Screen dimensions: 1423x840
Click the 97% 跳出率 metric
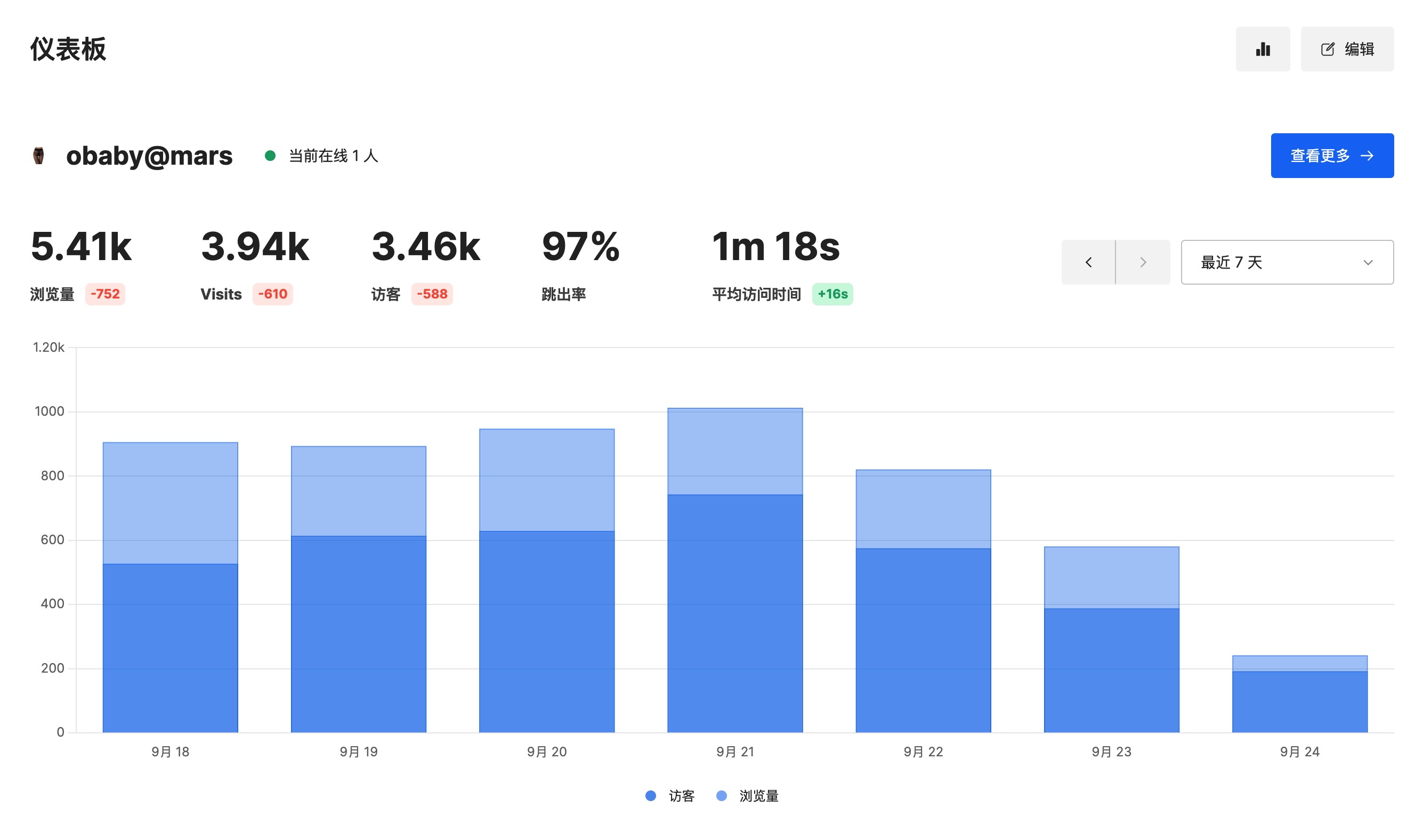580,247
